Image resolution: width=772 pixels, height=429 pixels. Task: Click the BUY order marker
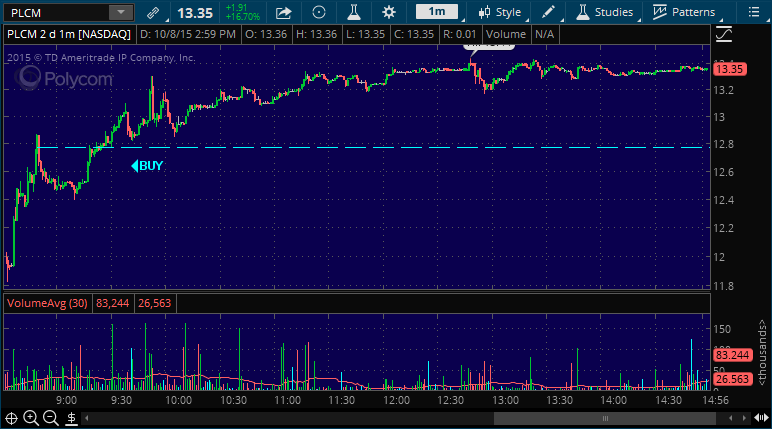pos(148,166)
